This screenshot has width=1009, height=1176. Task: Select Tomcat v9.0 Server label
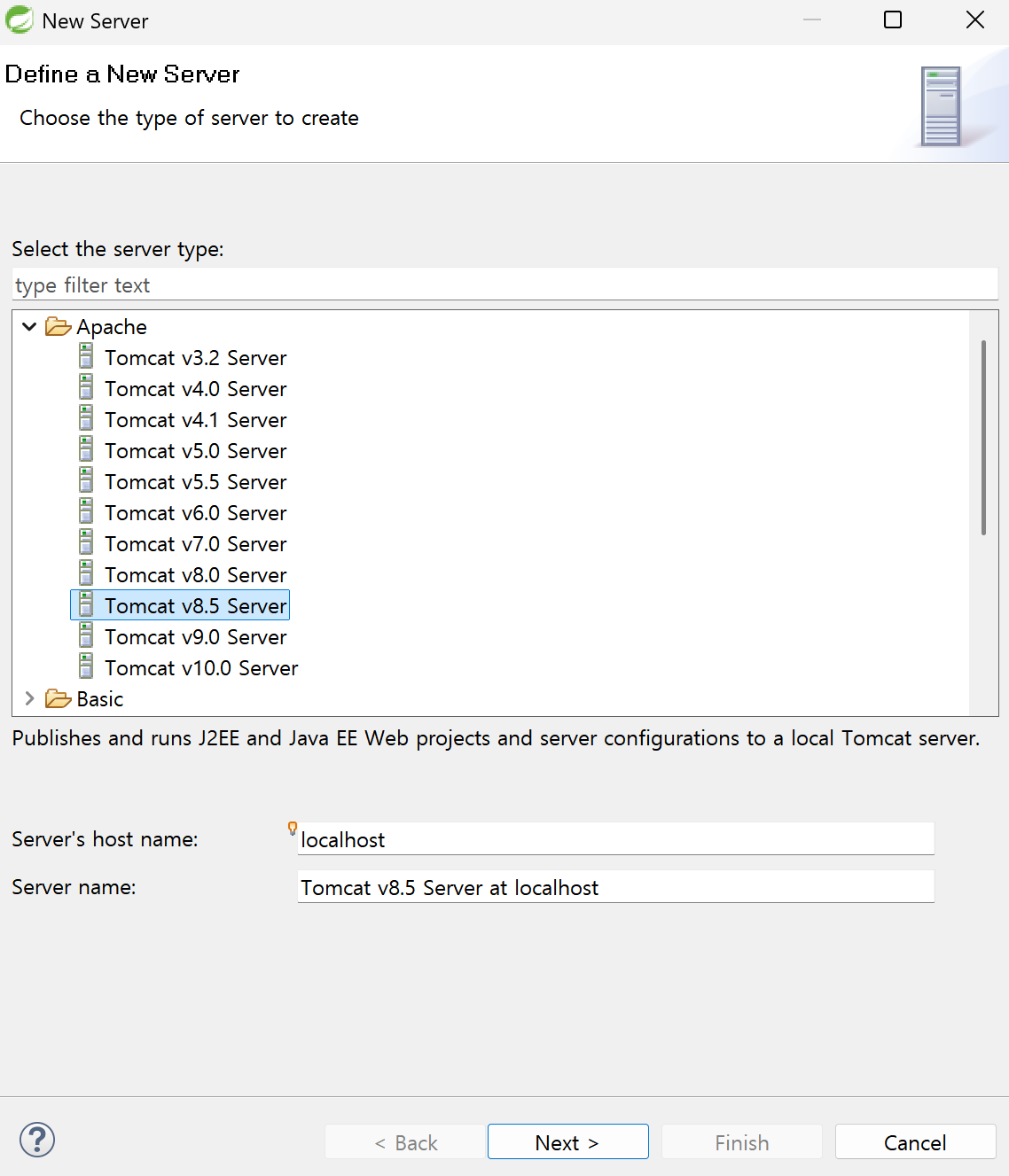(196, 637)
